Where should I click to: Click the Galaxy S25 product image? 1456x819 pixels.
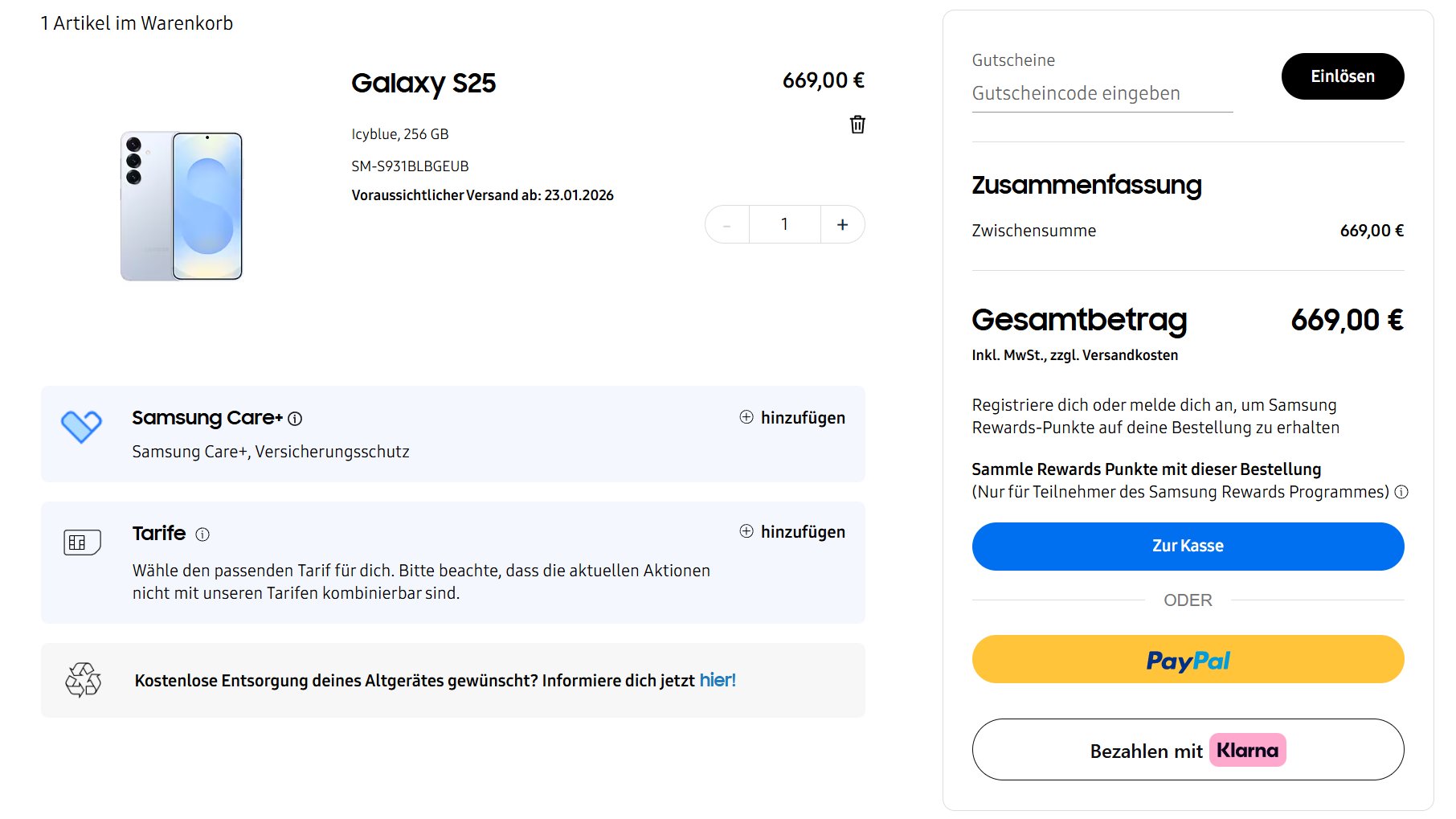[182, 207]
